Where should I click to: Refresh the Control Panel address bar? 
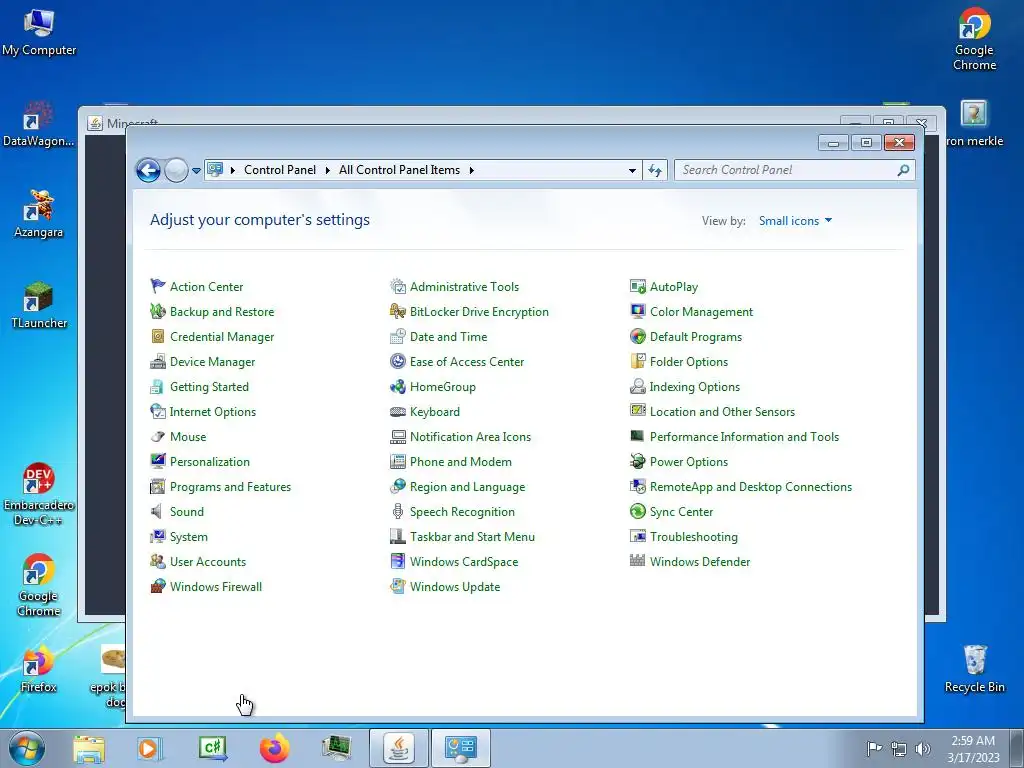pyautogui.click(x=655, y=170)
